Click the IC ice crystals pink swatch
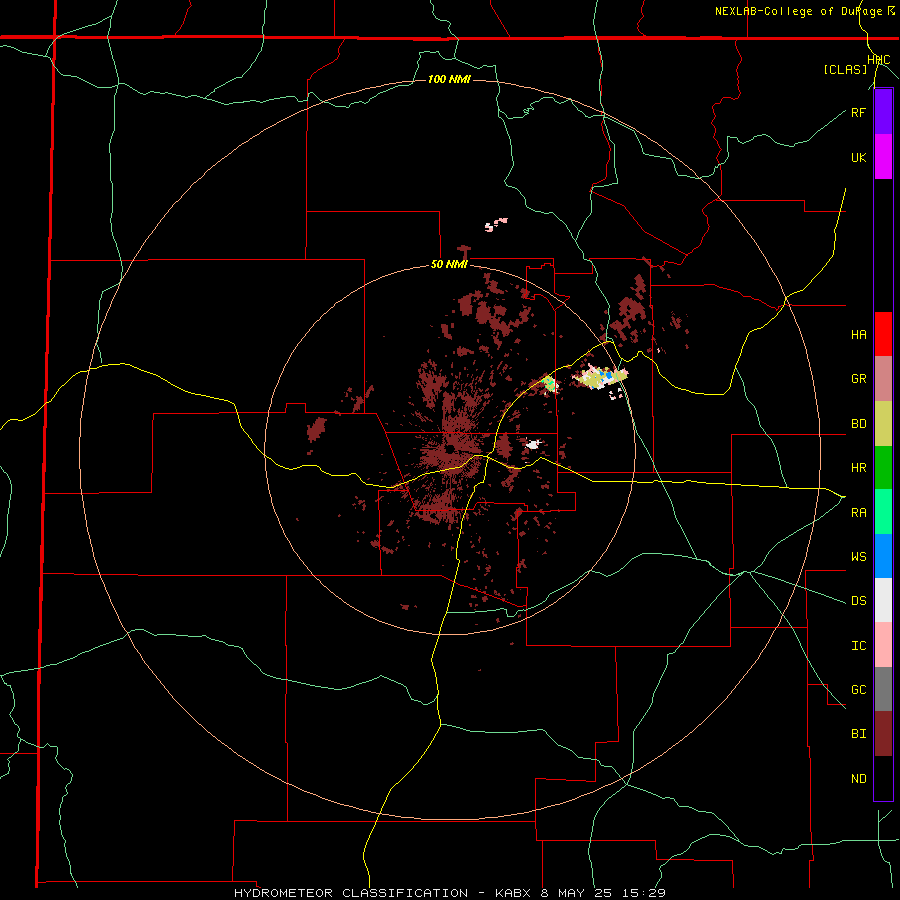This screenshot has height=900, width=900. (x=883, y=645)
